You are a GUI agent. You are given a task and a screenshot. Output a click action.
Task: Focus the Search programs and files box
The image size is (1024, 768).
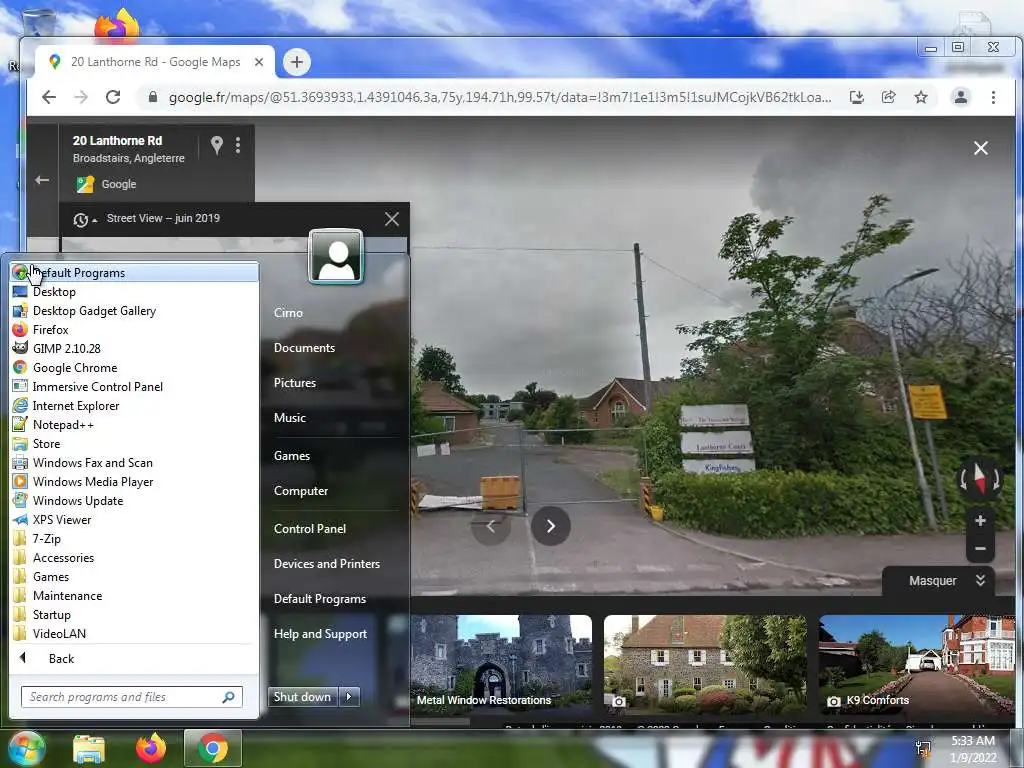point(131,697)
